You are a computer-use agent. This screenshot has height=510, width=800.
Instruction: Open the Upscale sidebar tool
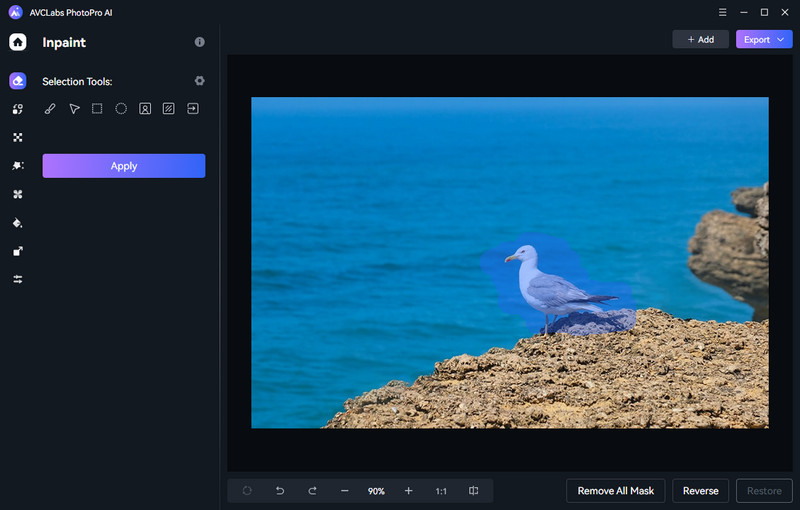(18, 251)
